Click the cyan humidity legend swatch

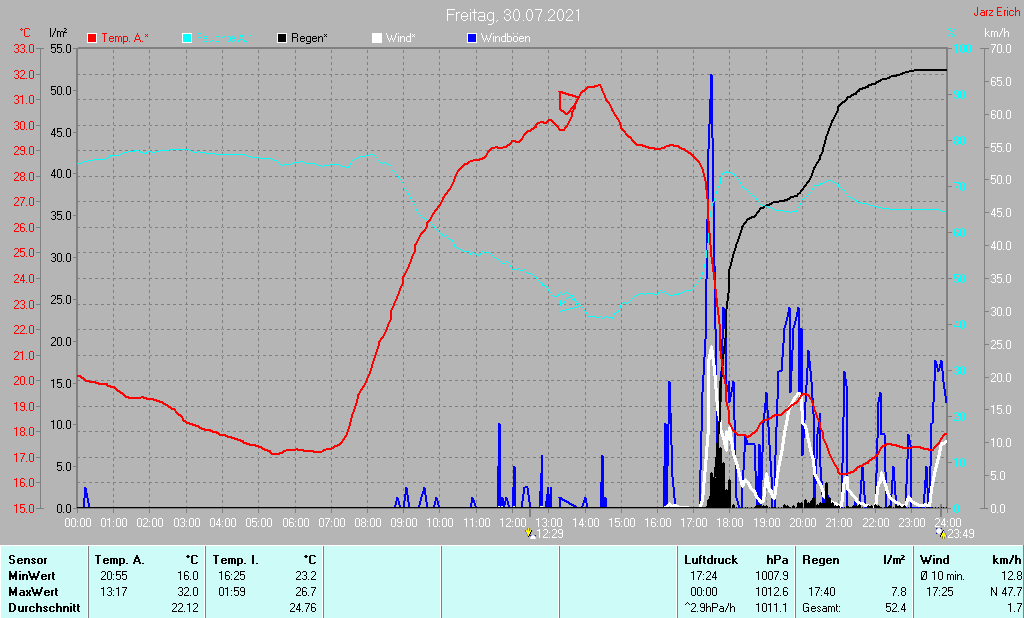[x=188, y=38]
